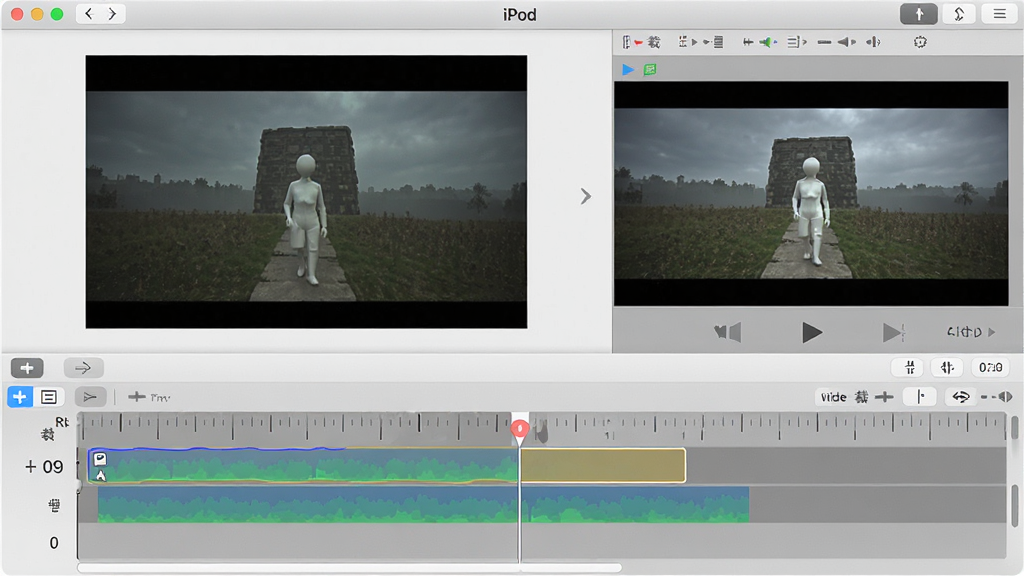Click the '0' label on the bottom track

coord(54,543)
